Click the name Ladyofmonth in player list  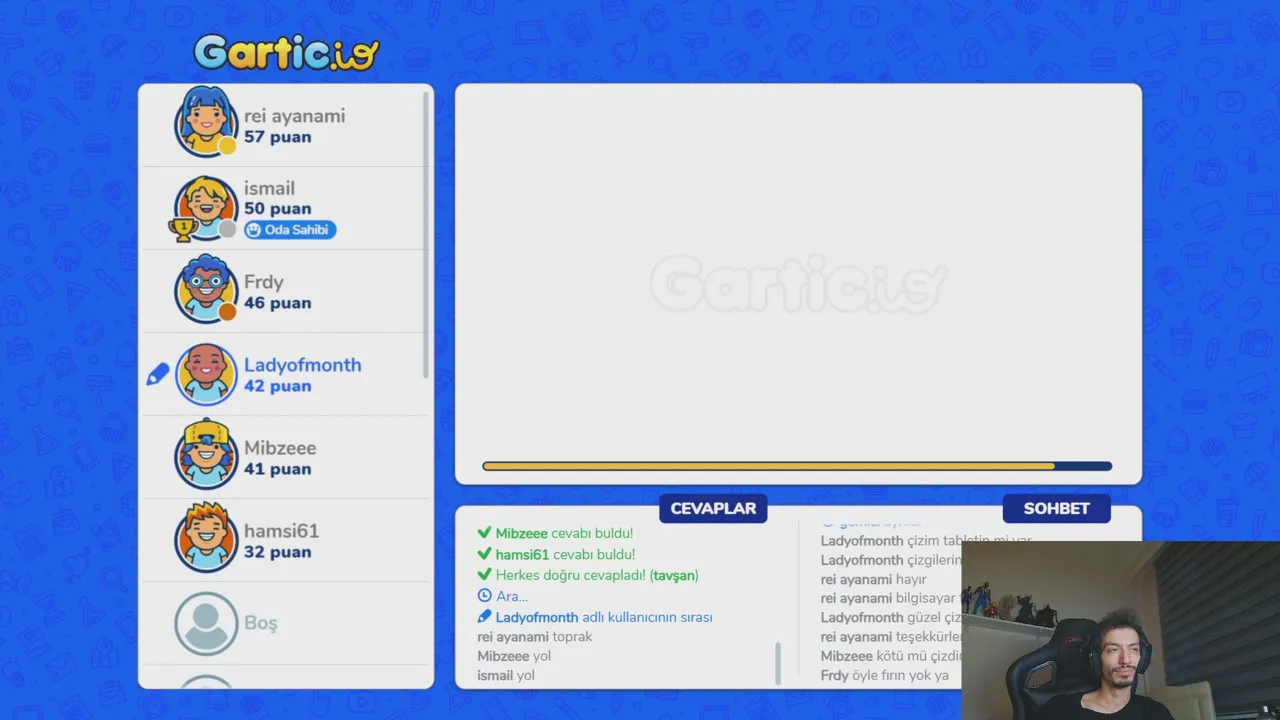303,365
